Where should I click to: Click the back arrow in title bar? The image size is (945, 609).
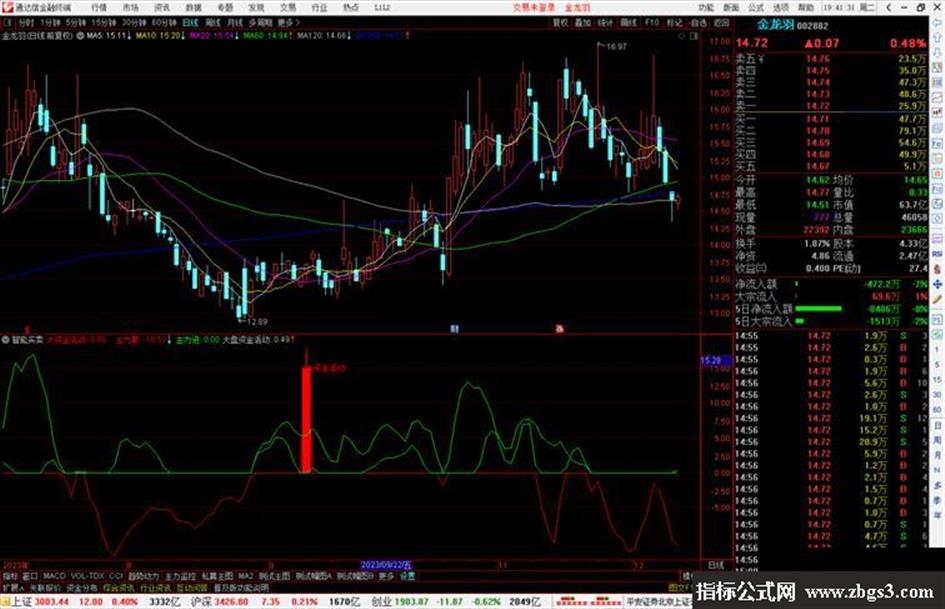tap(889, 7)
